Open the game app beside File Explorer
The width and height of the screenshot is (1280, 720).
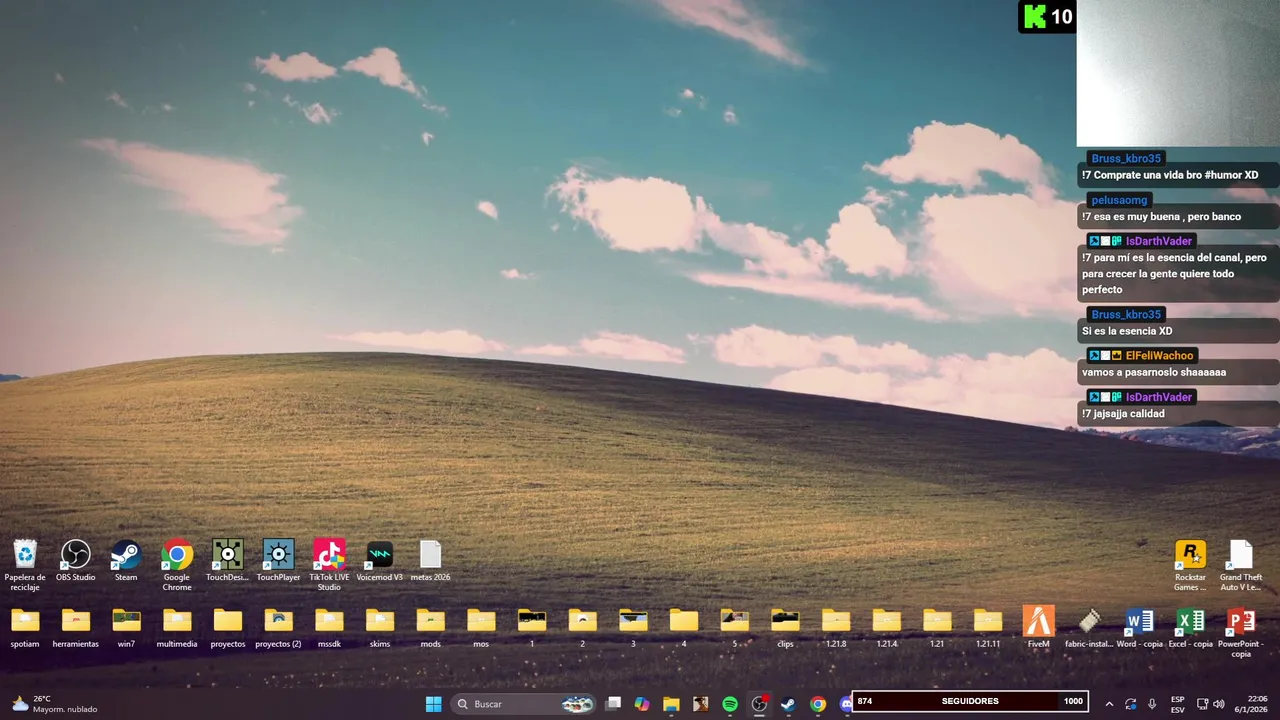point(701,704)
